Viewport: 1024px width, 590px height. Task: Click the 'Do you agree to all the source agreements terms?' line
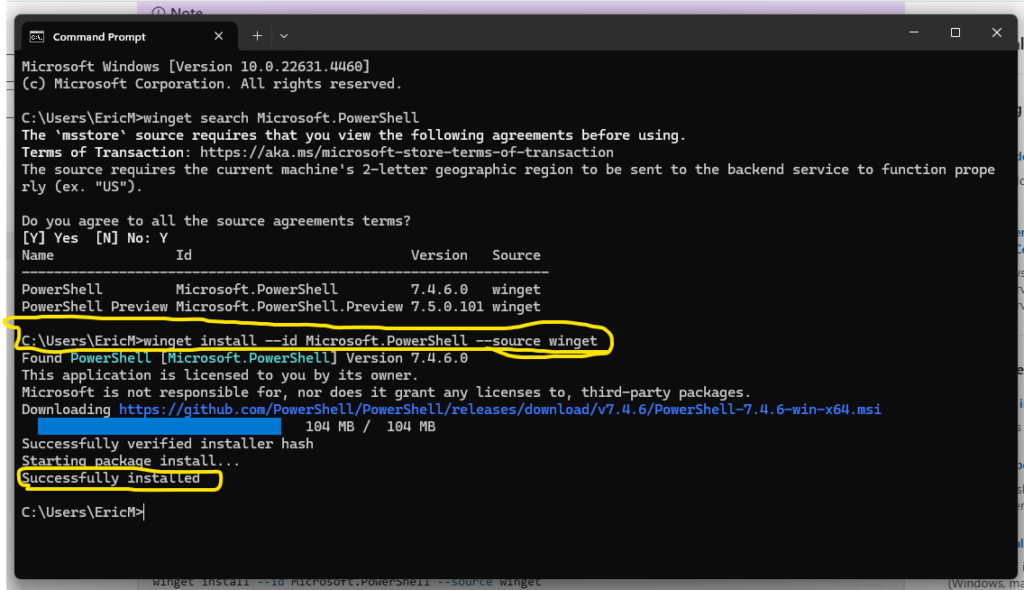(x=216, y=221)
